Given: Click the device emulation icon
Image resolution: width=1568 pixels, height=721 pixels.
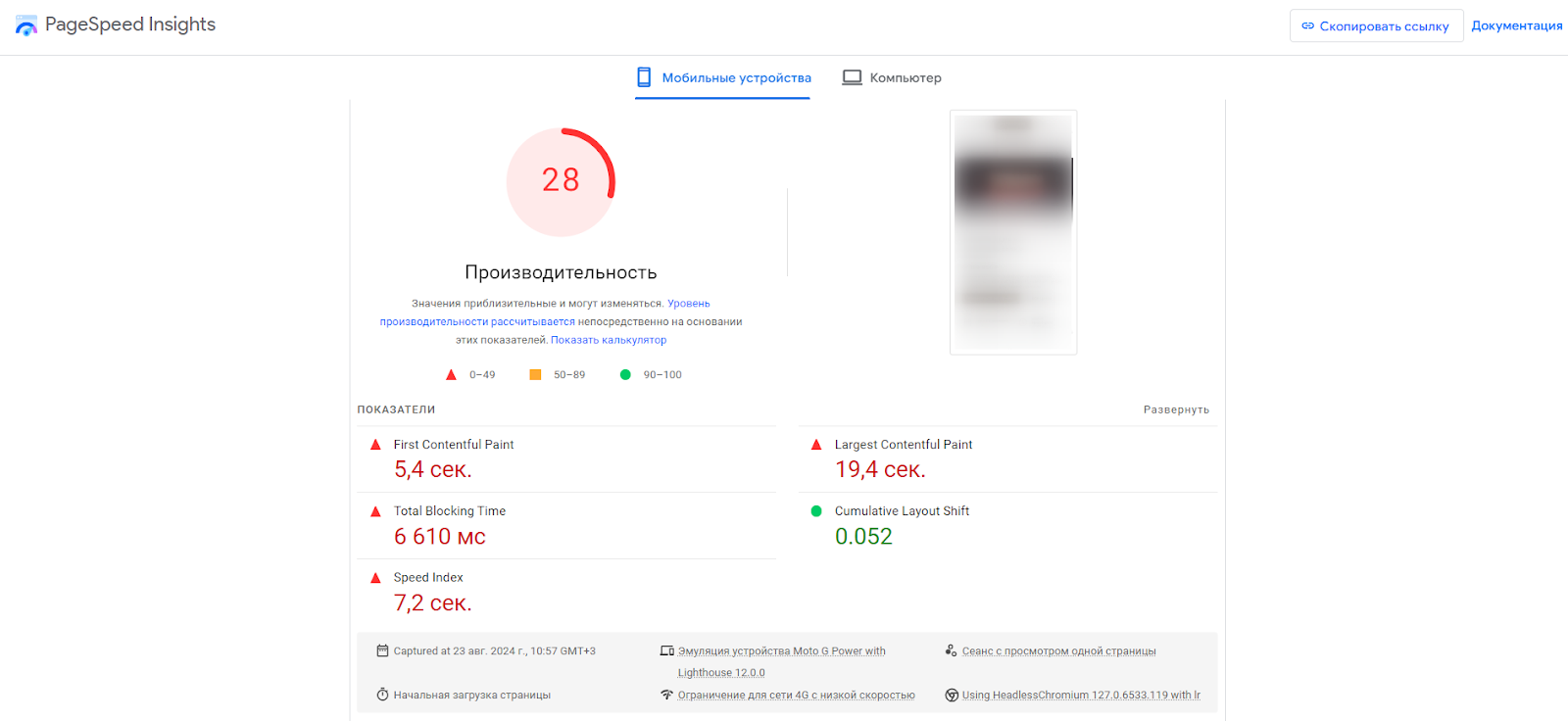Looking at the screenshot, I should pyautogui.click(x=666, y=650).
